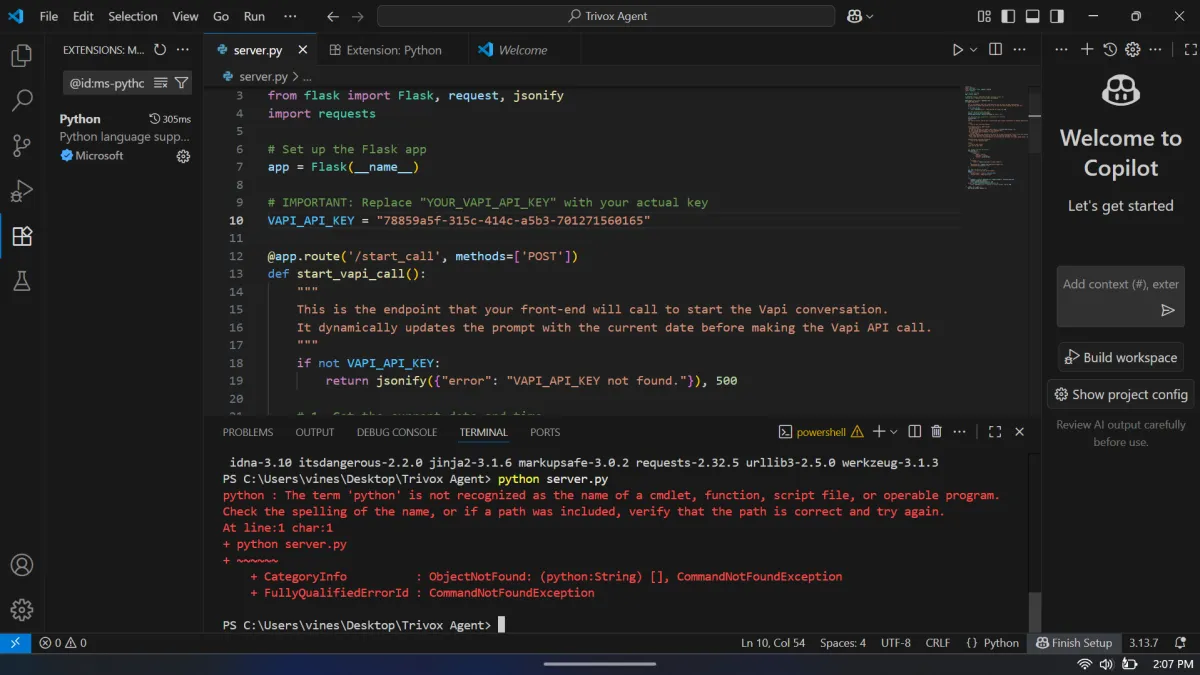Image resolution: width=1200 pixels, height=675 pixels.
Task: Maximize the terminal panel size
Action: tap(995, 432)
